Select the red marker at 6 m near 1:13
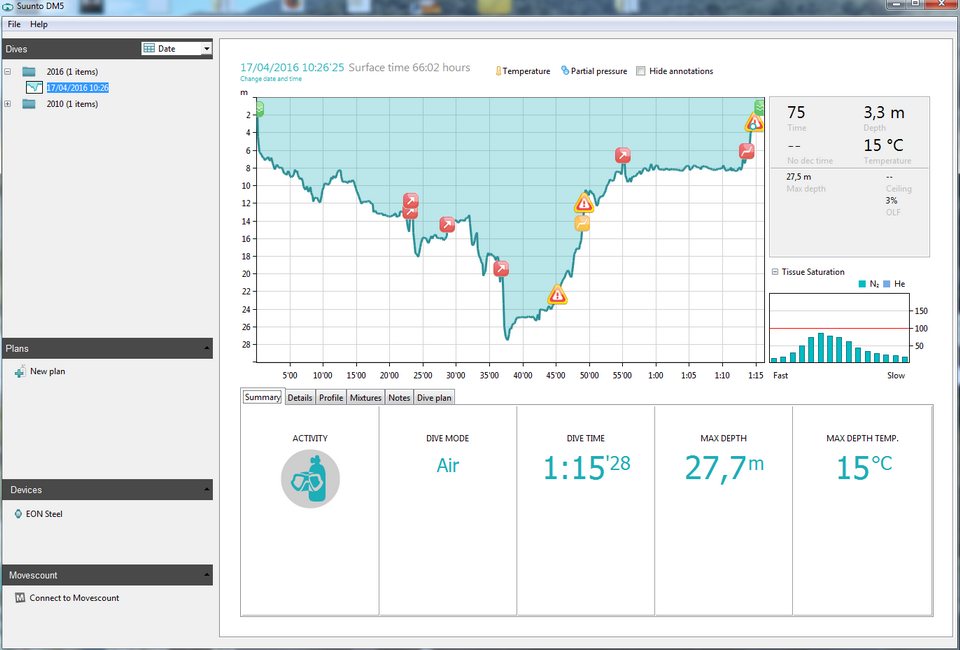Viewport: 960px width, 650px height. click(x=746, y=151)
